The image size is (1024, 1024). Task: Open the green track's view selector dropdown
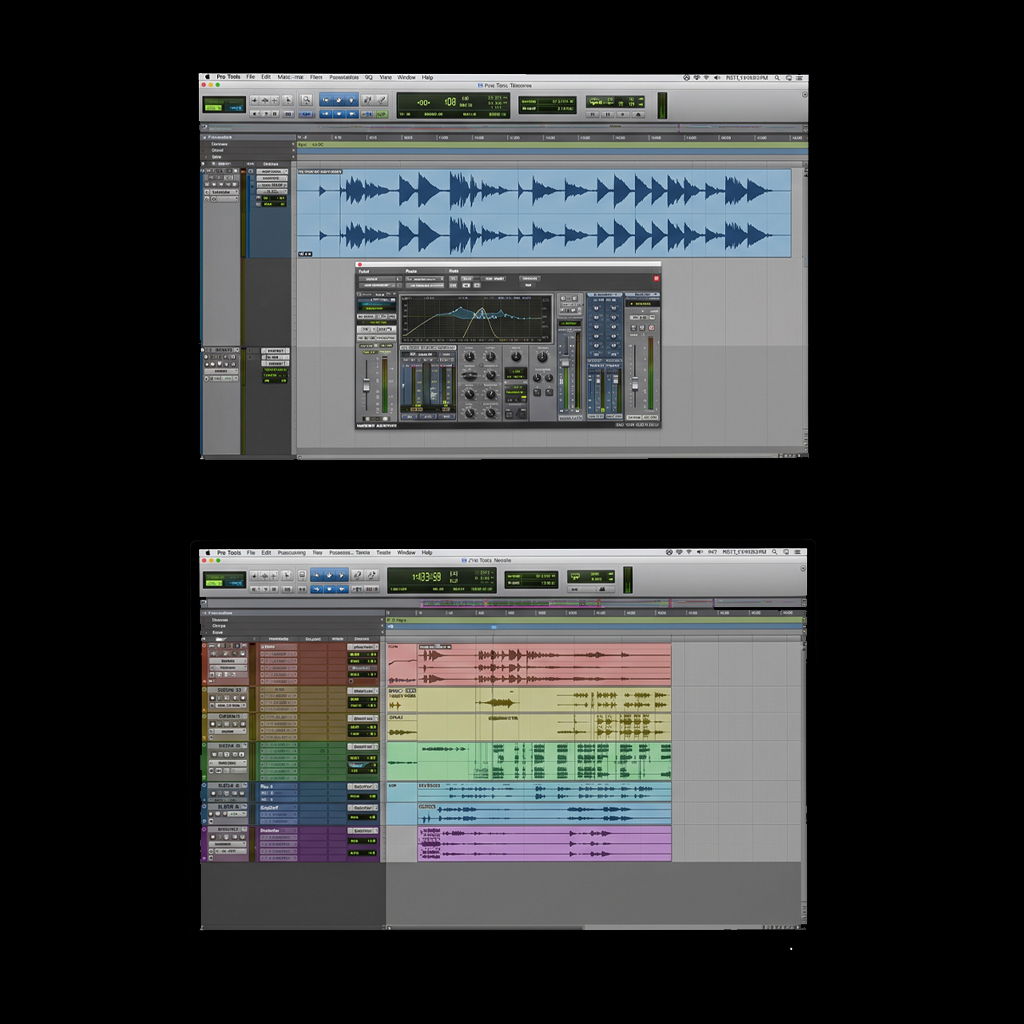pos(228,762)
